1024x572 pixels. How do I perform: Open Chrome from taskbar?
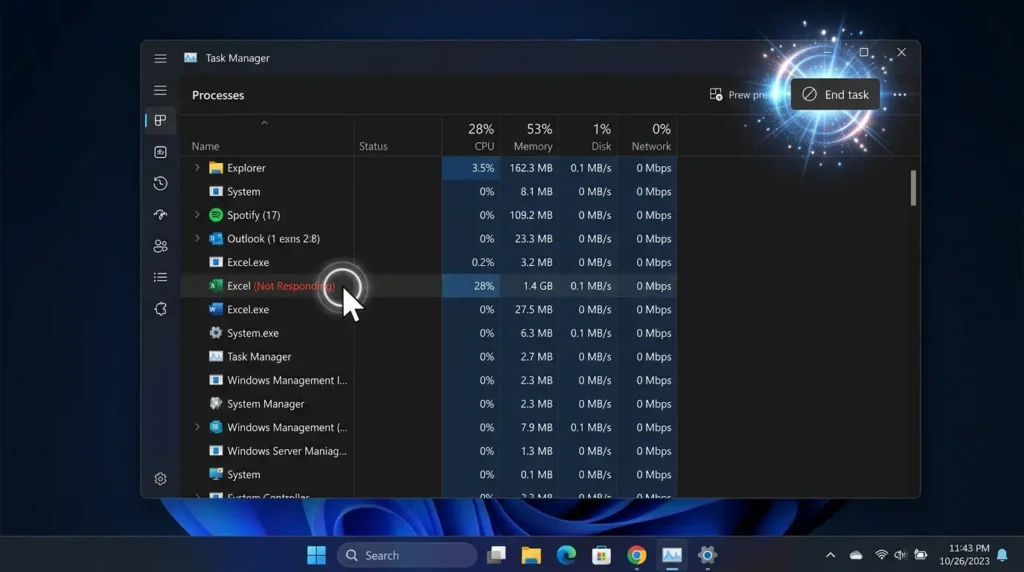[x=637, y=555]
